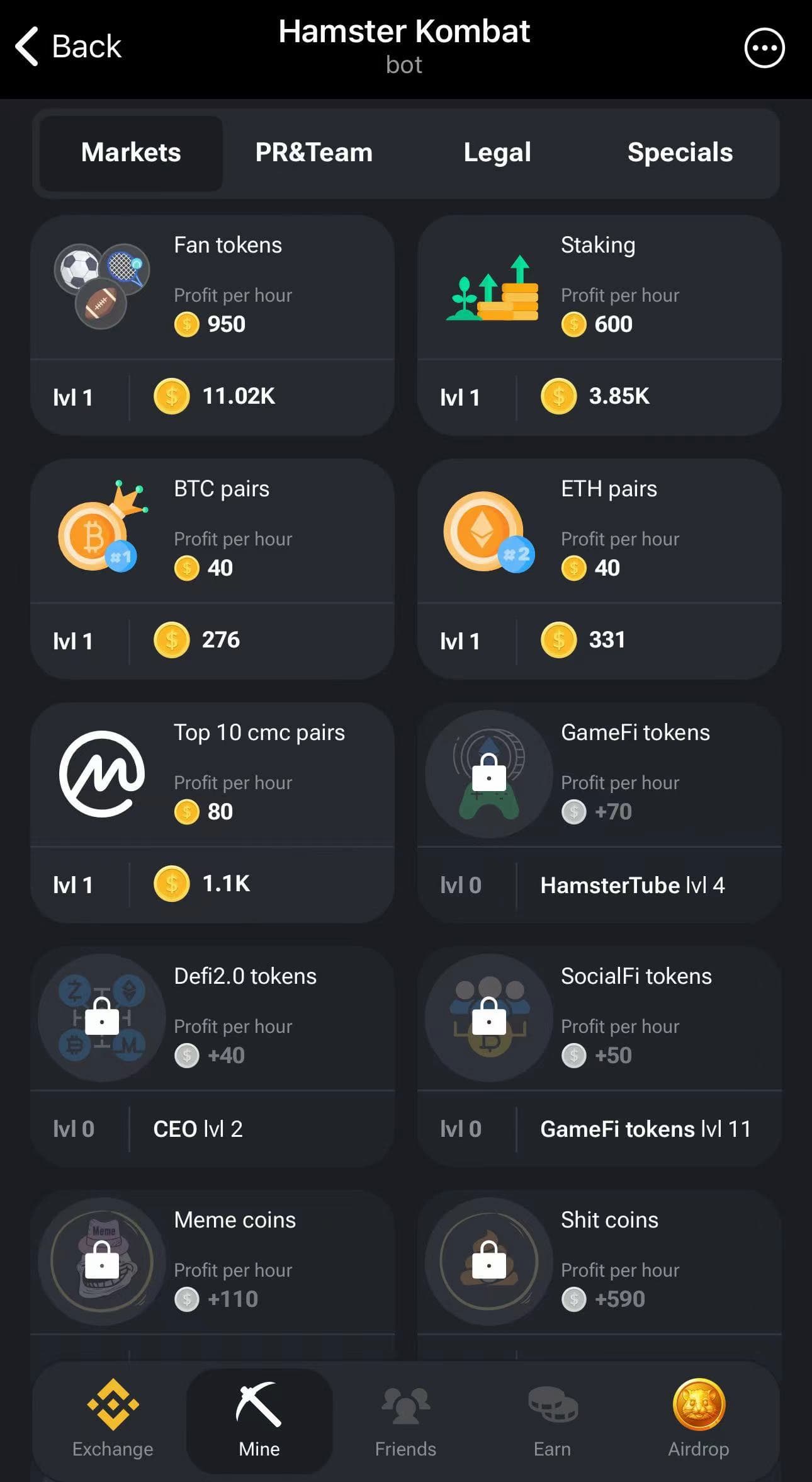
Task: Switch to the Legal tab
Action: tap(497, 152)
